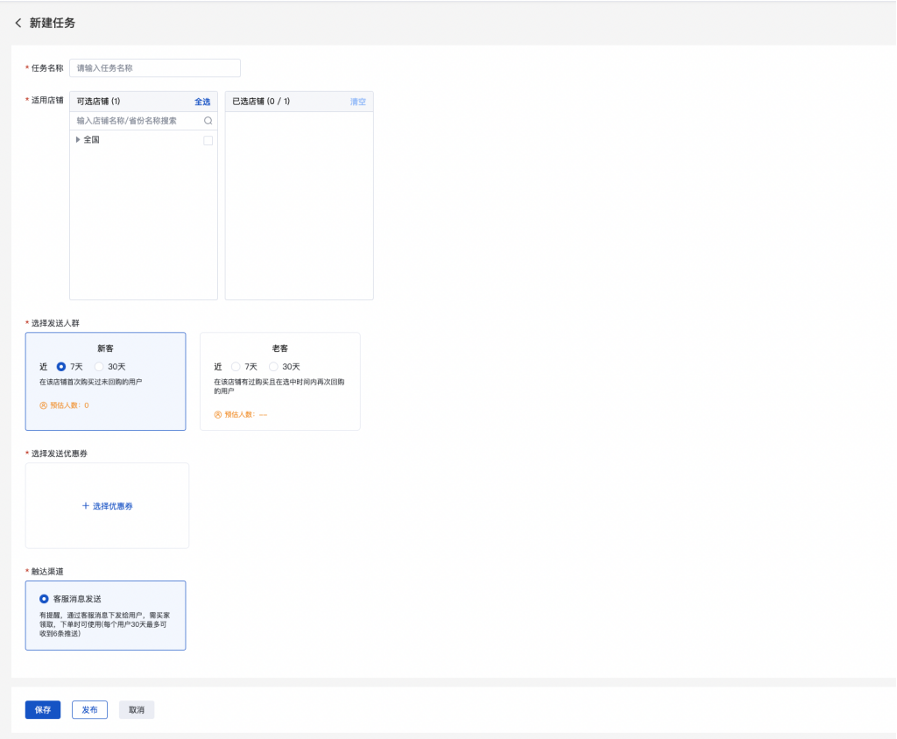
Task: Click 清空 to clear selected shops
Action: point(358,102)
